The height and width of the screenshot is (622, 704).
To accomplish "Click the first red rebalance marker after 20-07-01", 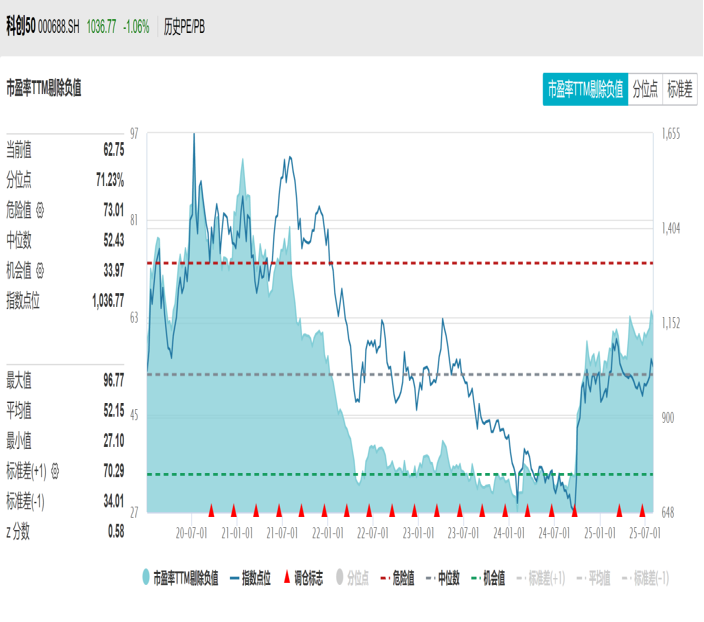I will point(211,510).
